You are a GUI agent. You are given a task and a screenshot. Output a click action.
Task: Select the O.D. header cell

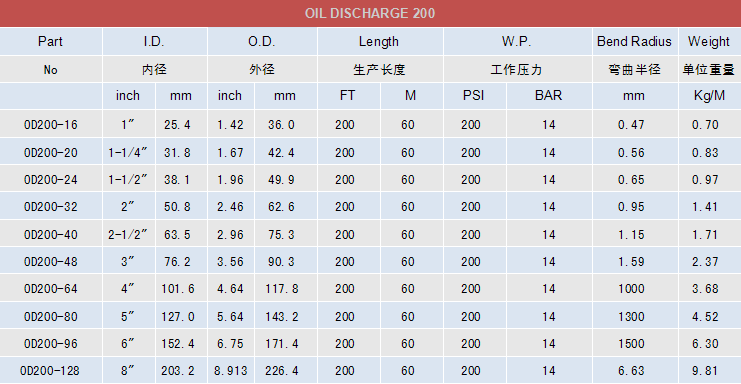(262, 42)
